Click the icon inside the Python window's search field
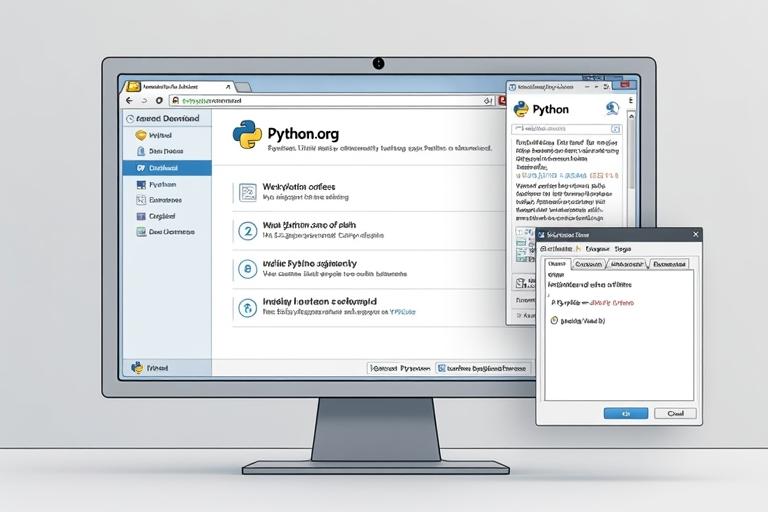Viewport: 768px width, 512px height. (x=616, y=129)
